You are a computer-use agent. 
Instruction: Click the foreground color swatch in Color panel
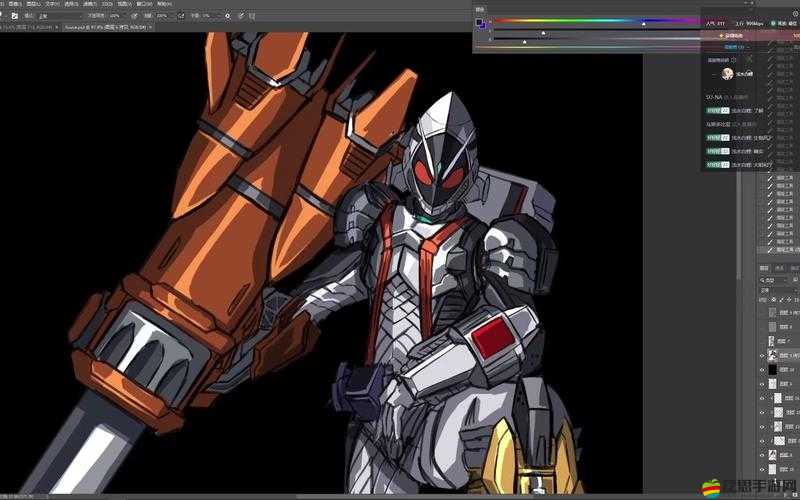tap(479, 20)
